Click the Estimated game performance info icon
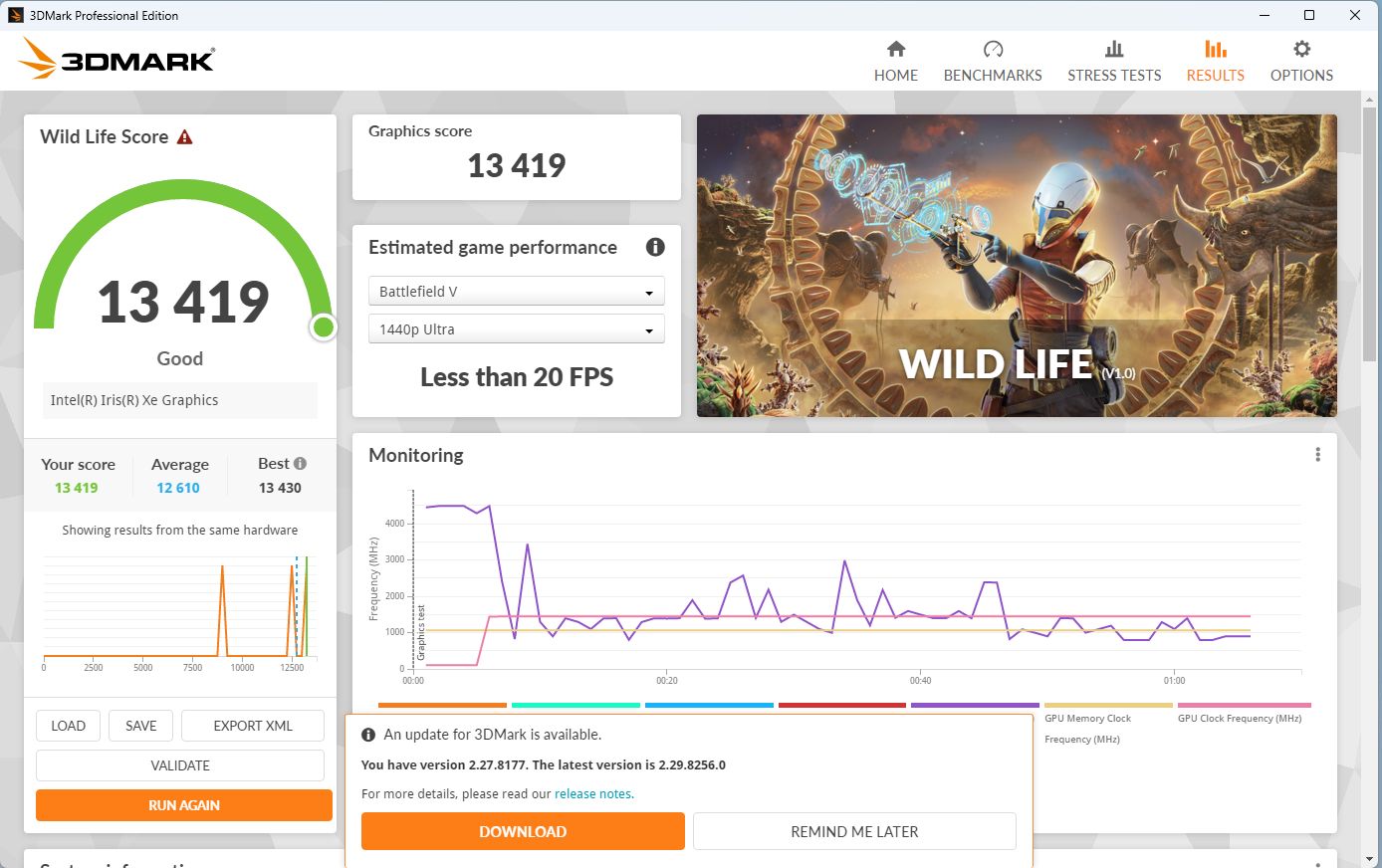Viewport: 1382px width, 868px height. (x=655, y=247)
